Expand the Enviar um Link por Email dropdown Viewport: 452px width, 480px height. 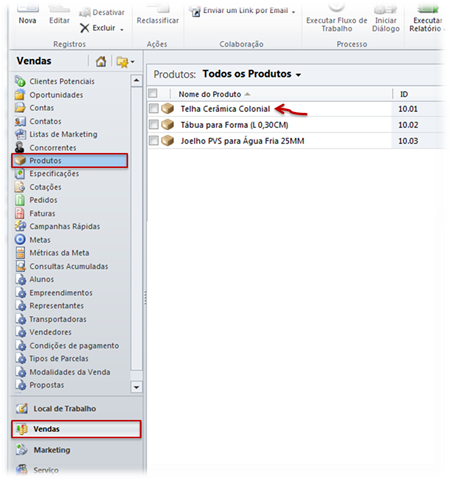pos(294,12)
